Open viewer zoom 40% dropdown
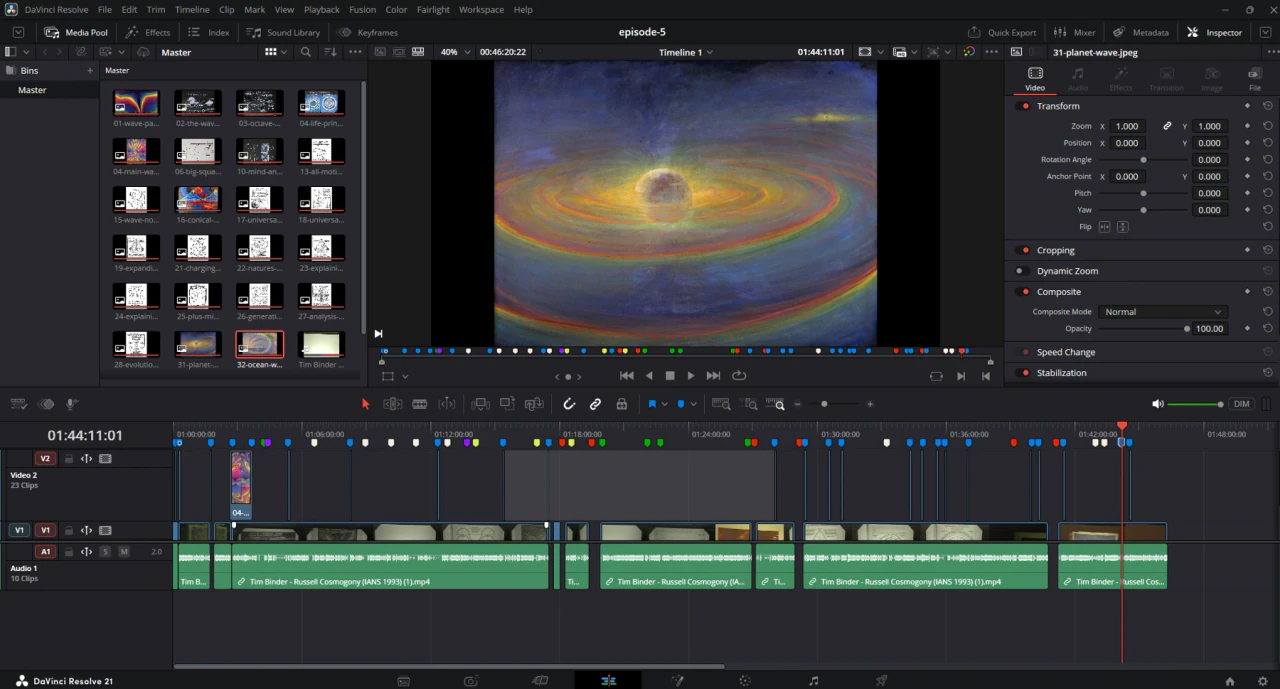Viewport: 1280px width, 689px height. pos(454,52)
